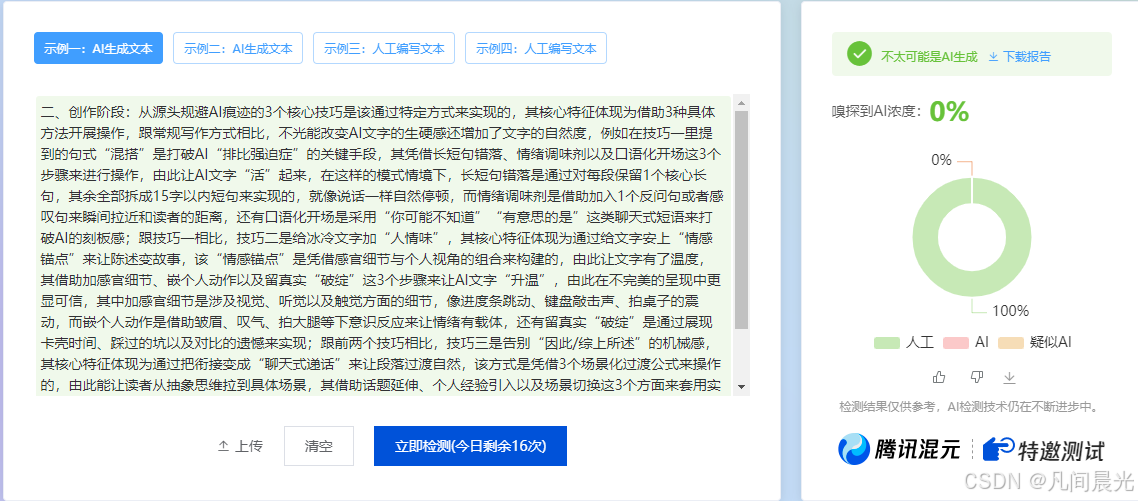1138x501 pixels.
Task: Click the scrollbar down arrow of text area
Action: [x=741, y=386]
